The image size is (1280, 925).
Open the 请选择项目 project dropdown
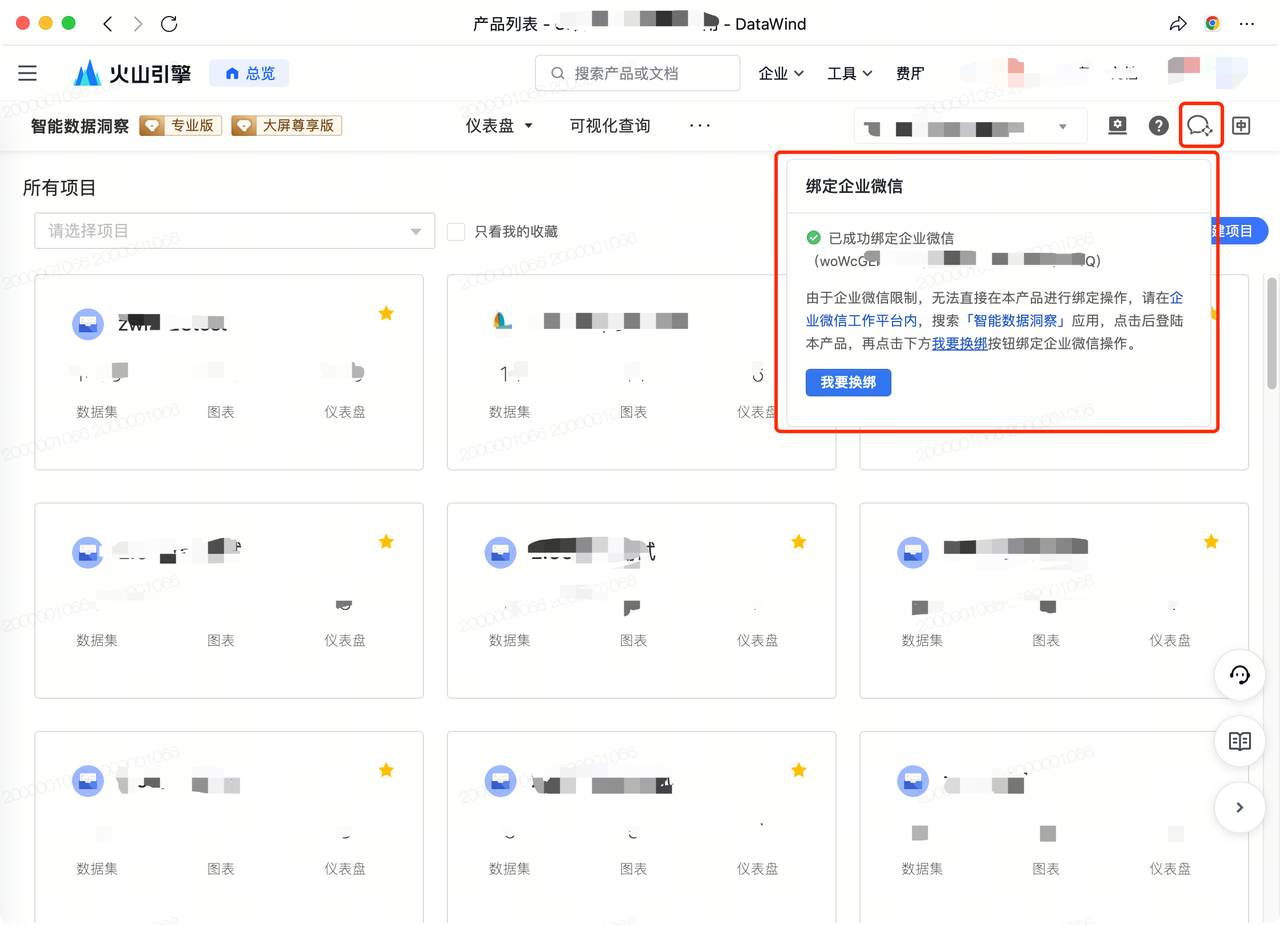pos(235,231)
